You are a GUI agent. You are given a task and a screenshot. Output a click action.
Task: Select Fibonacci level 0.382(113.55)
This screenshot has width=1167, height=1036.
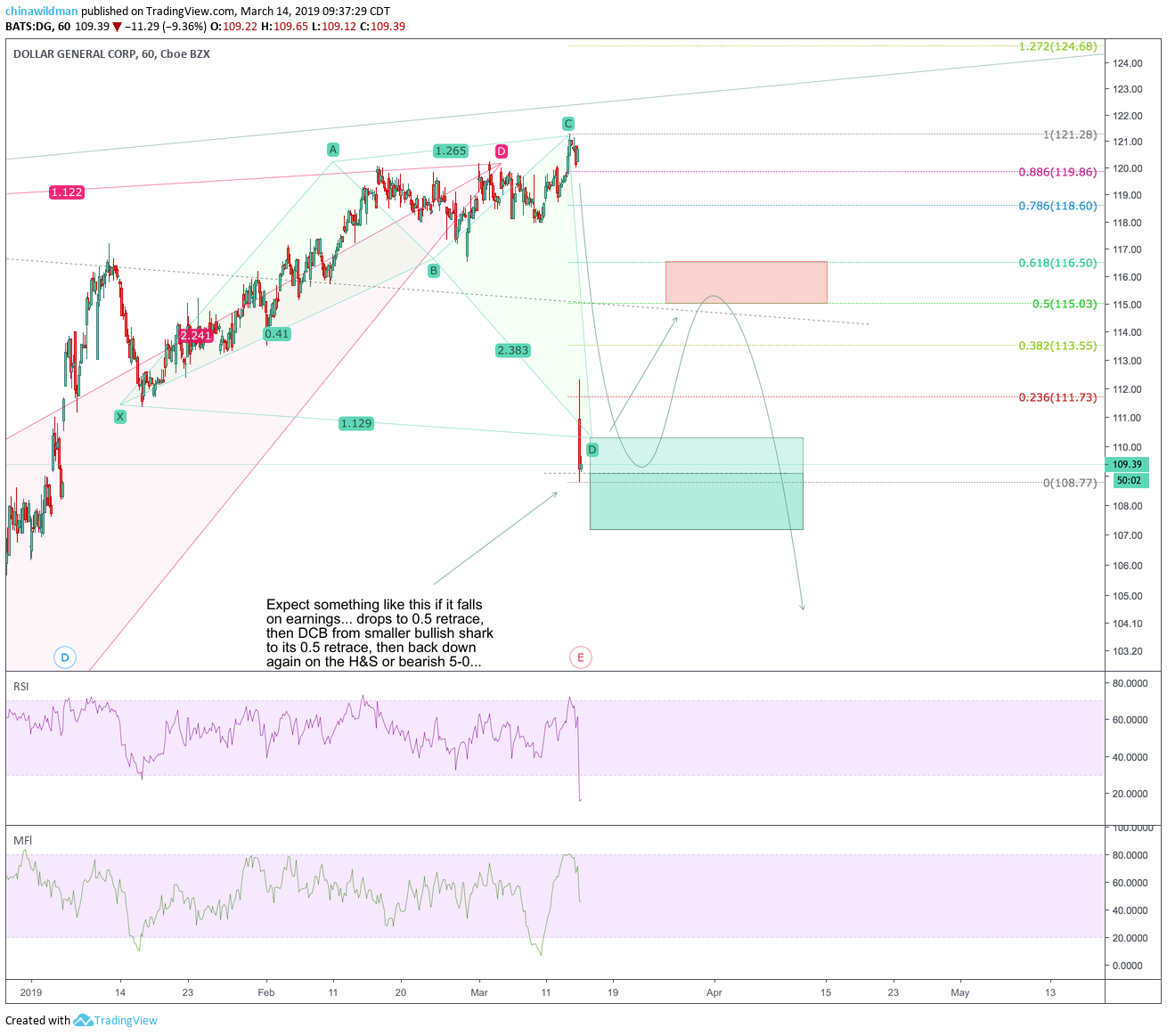pyautogui.click(x=1057, y=346)
